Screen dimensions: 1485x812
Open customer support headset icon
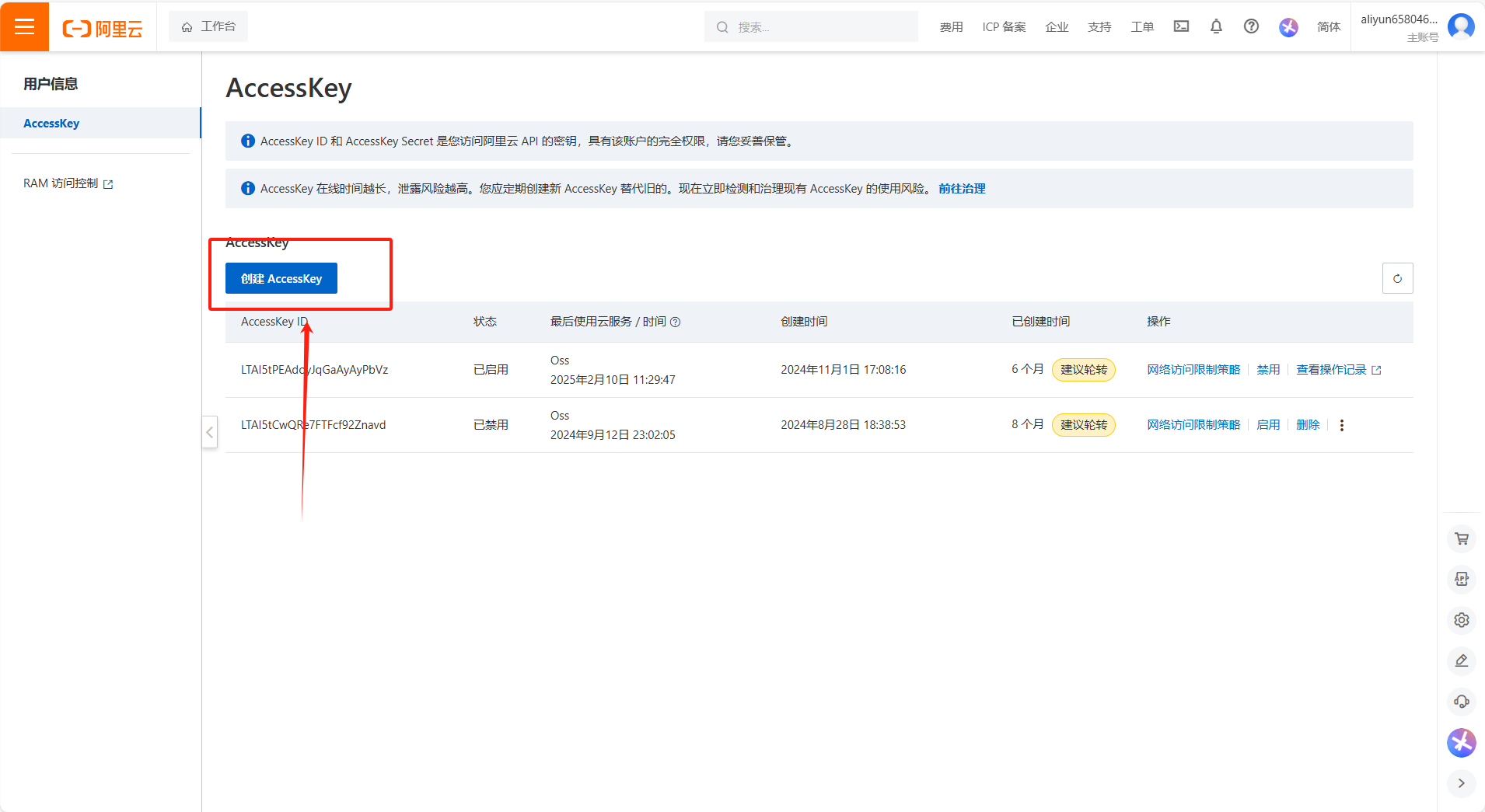click(1462, 702)
